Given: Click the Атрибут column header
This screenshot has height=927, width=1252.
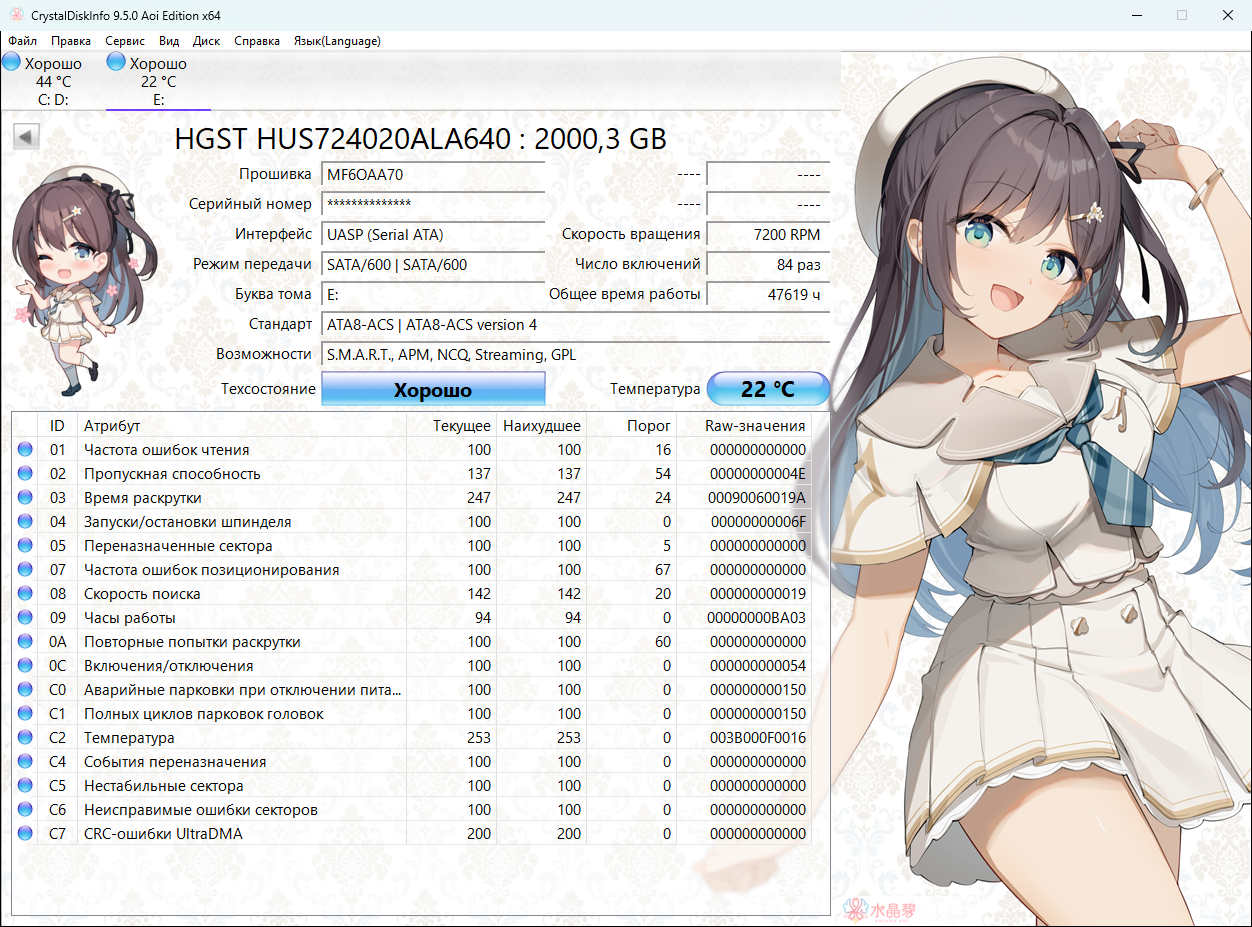Looking at the screenshot, I should pos(112,425).
